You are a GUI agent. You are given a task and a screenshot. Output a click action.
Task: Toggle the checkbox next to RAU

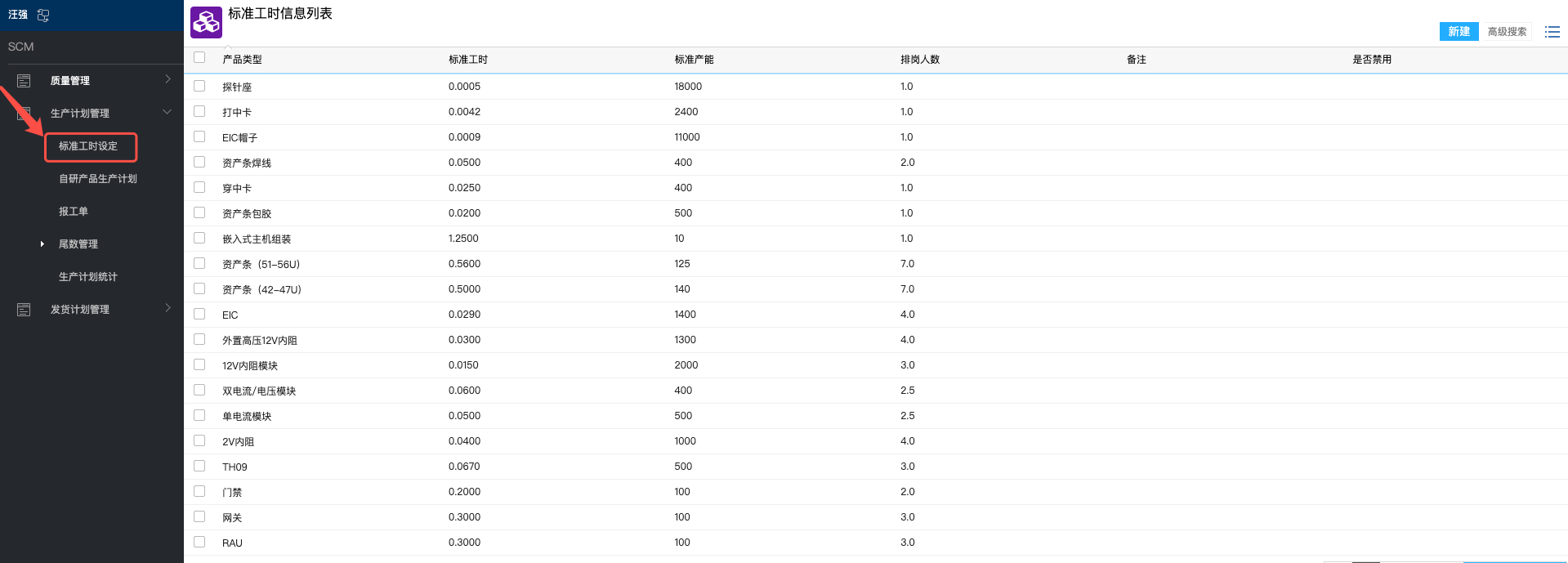[199, 542]
